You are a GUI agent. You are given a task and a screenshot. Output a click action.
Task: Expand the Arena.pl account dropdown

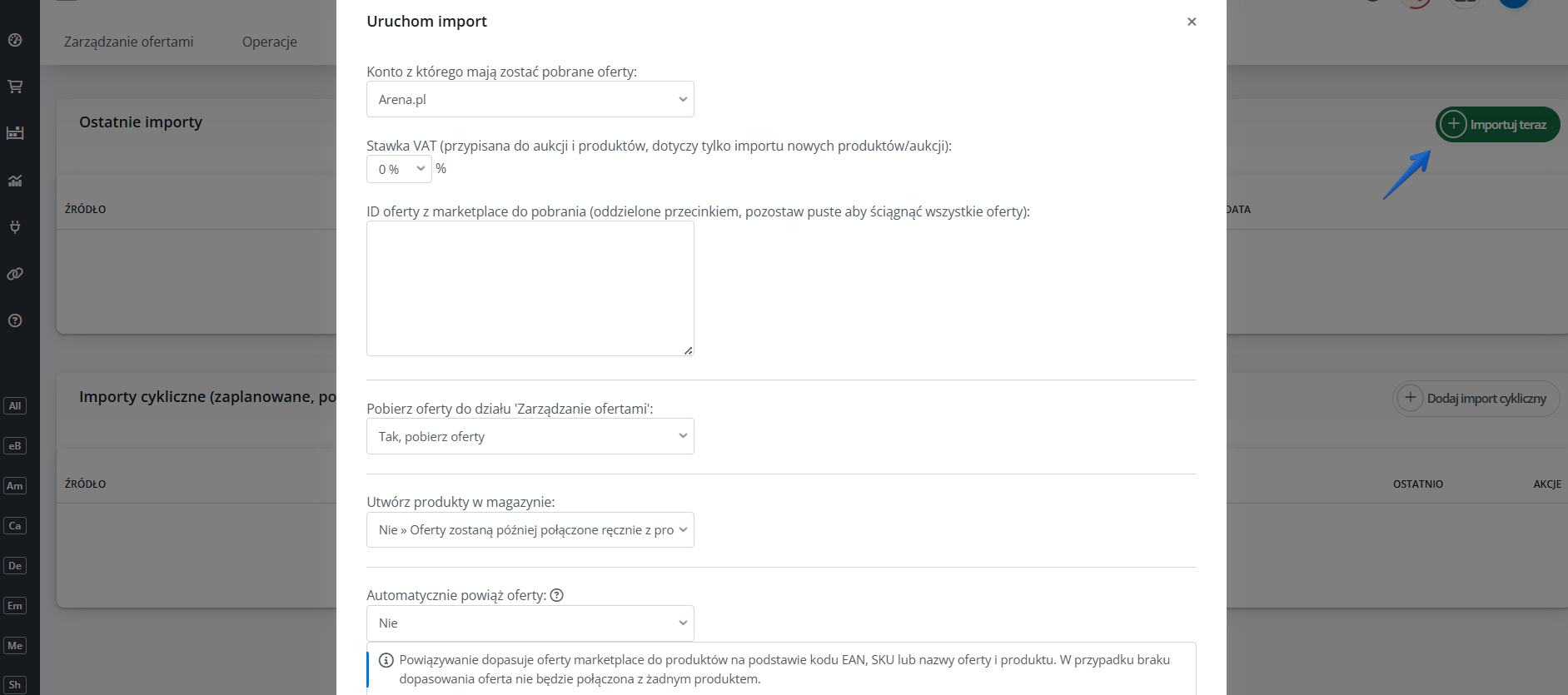530,99
